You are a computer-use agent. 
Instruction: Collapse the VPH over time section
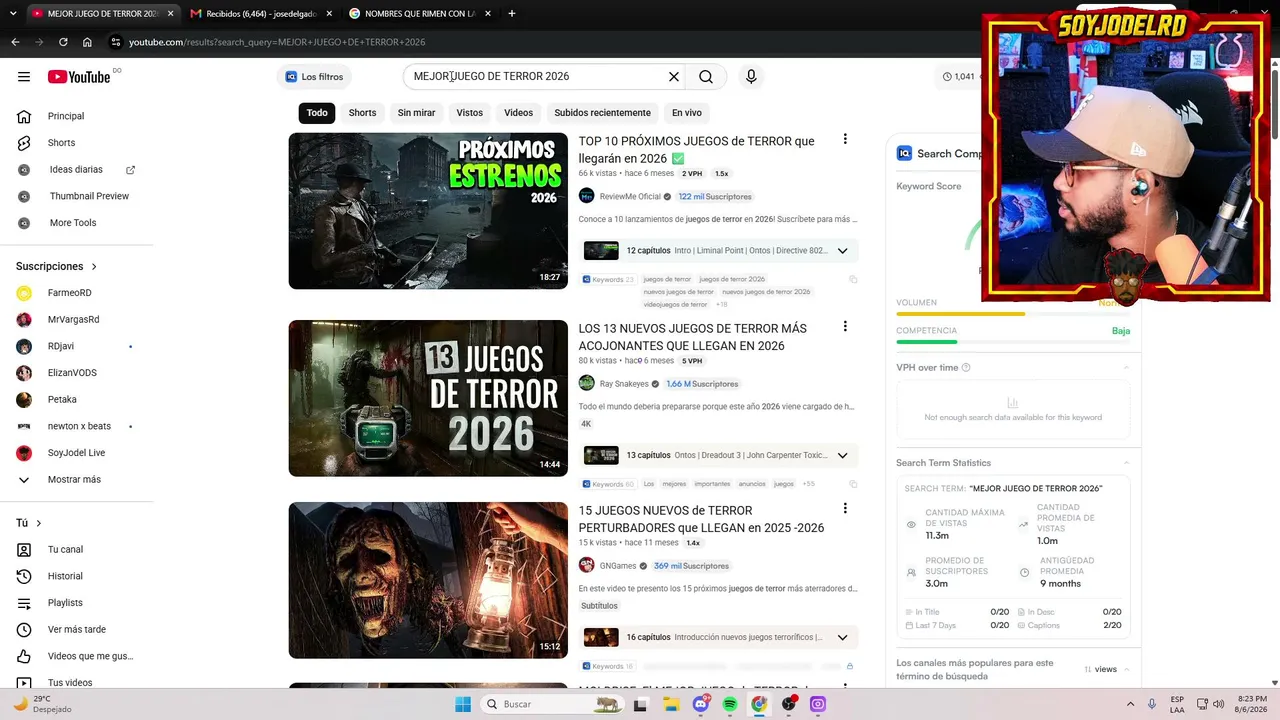point(1126,368)
